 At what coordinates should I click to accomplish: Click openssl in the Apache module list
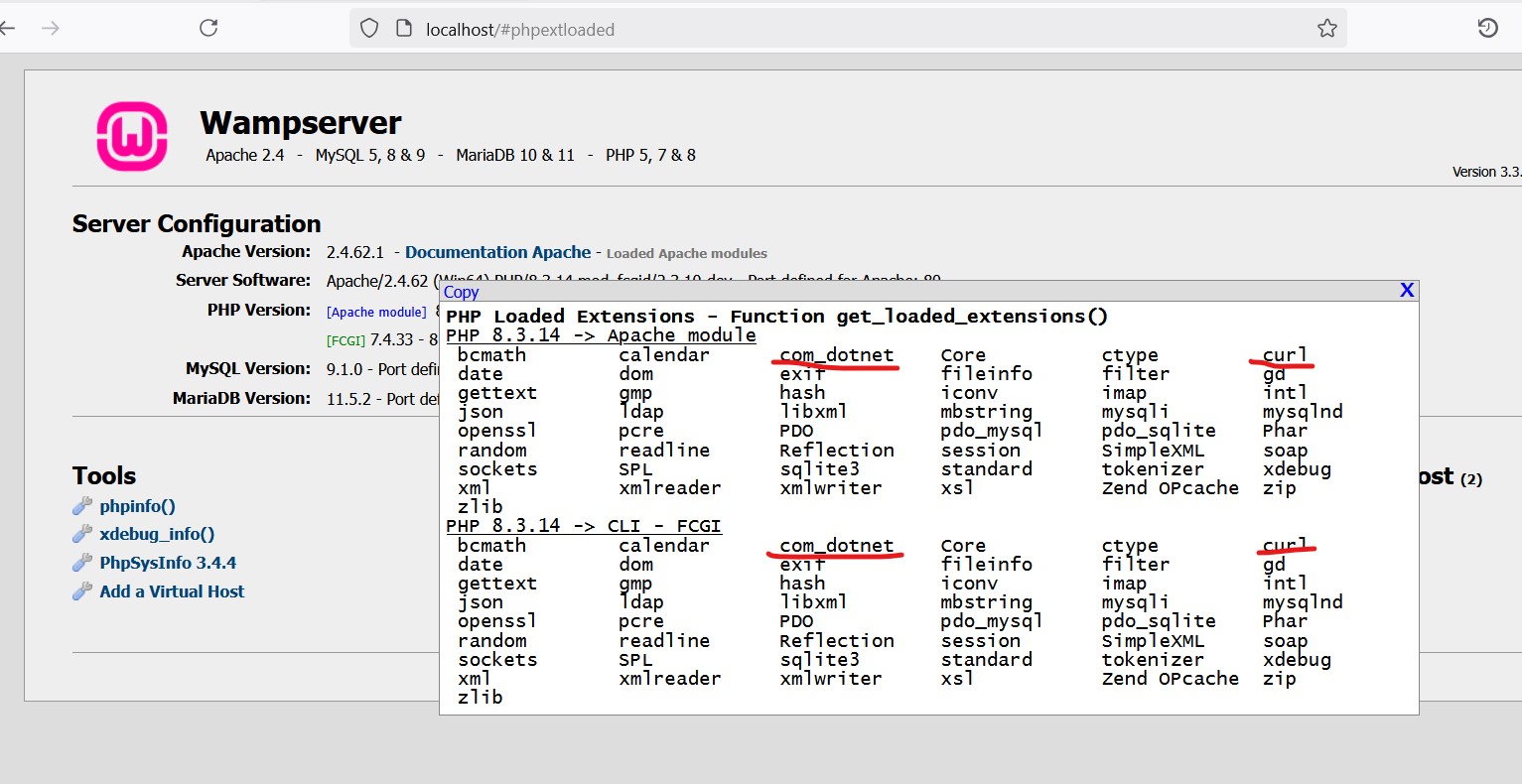tap(497, 431)
